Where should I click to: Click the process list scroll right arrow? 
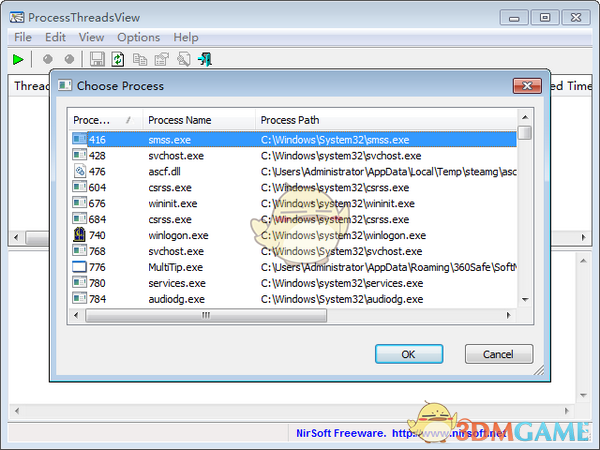coord(509,316)
